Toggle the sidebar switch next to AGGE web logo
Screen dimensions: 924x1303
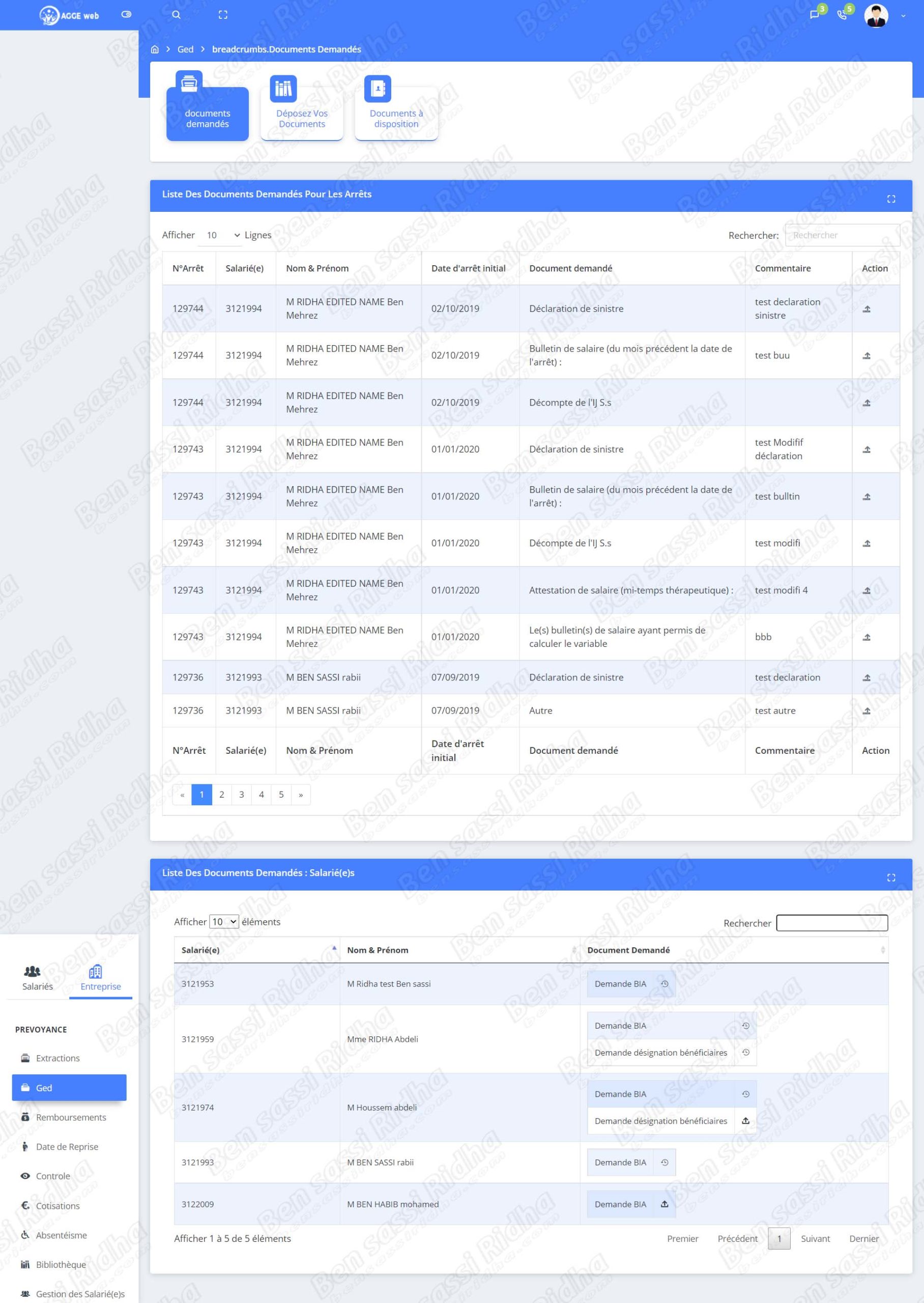pyautogui.click(x=126, y=15)
